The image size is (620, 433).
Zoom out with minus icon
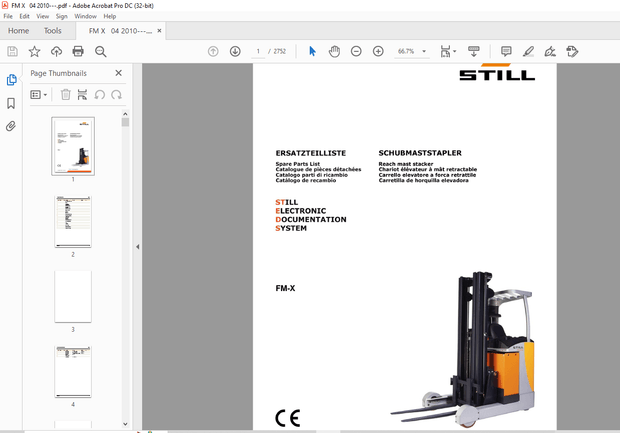tap(356, 51)
